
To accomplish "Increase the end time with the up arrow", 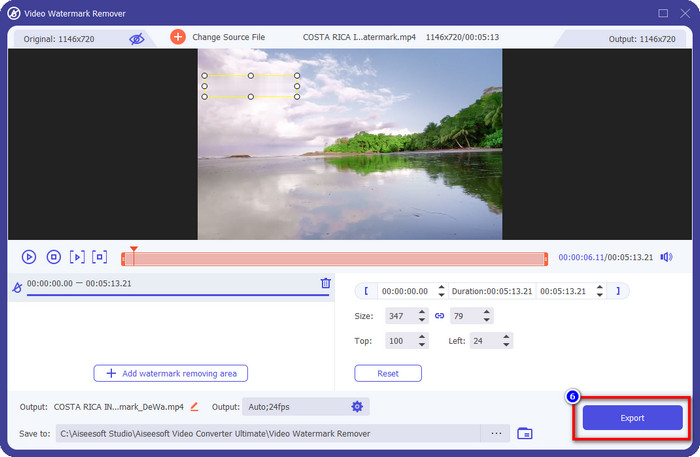I will [600, 287].
